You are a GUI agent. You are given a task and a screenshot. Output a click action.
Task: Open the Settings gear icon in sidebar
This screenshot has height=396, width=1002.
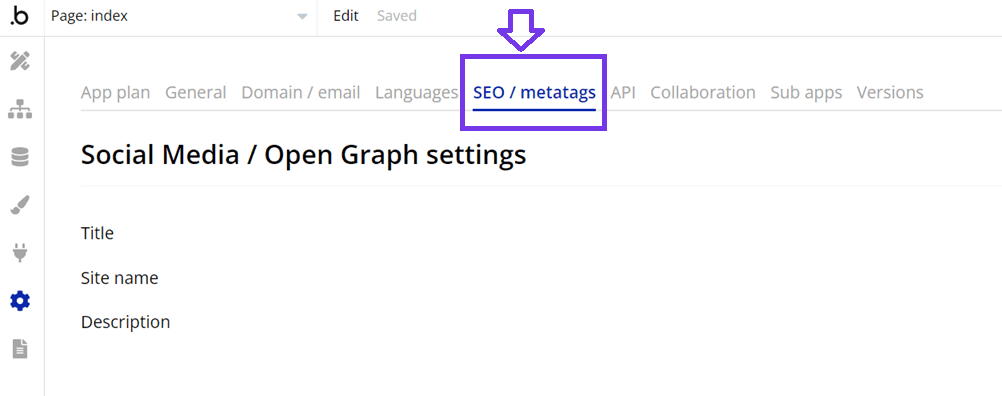[20, 300]
